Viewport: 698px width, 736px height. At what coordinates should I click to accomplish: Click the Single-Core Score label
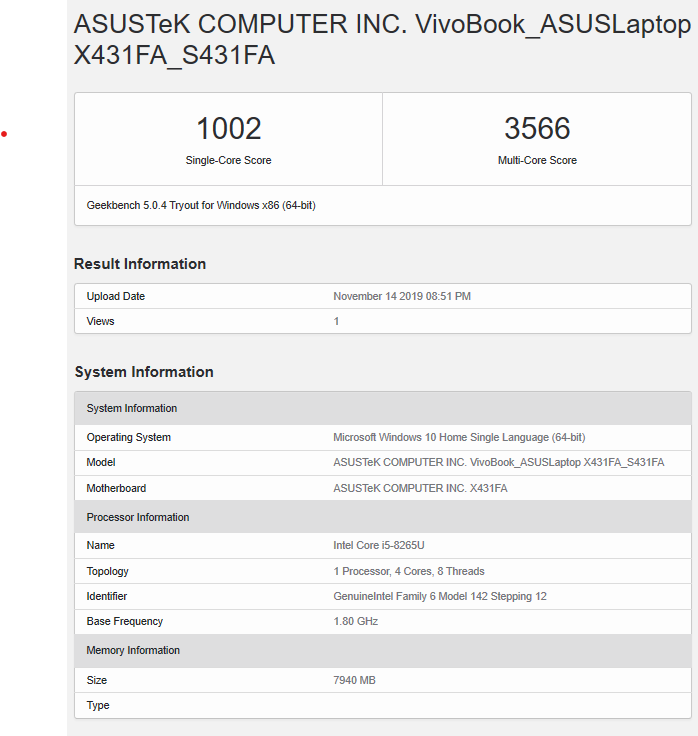click(228, 160)
